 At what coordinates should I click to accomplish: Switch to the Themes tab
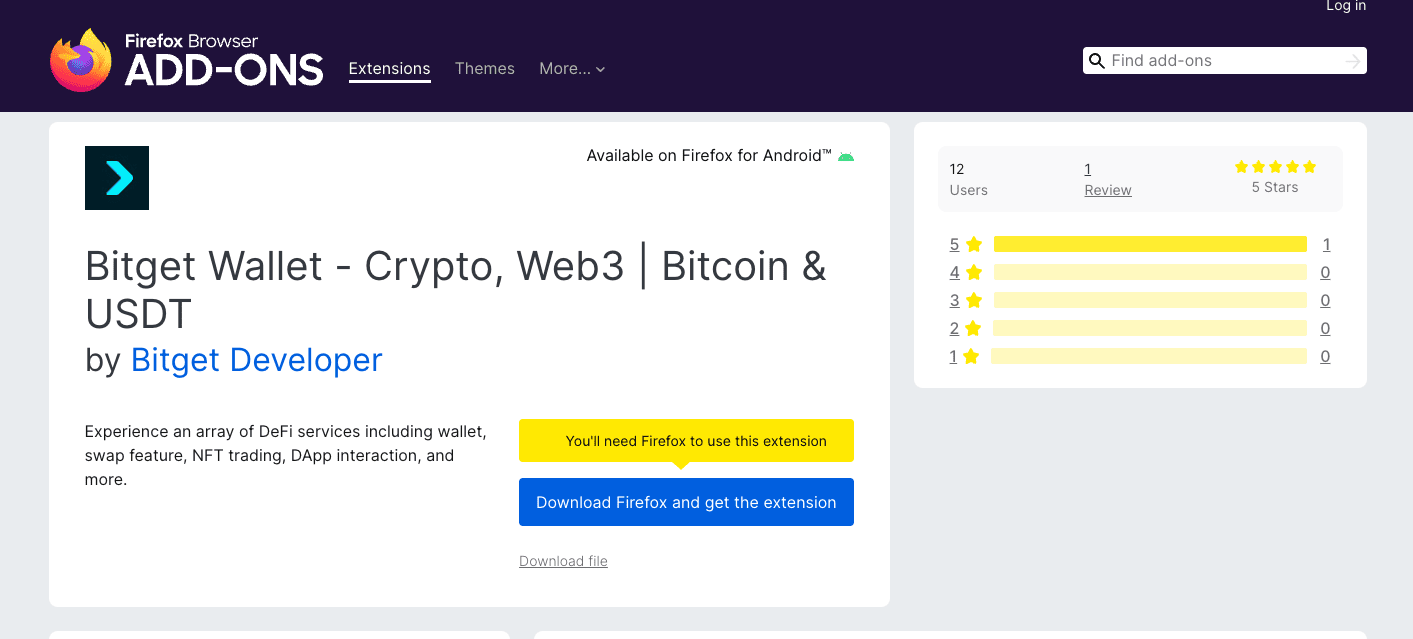485,69
